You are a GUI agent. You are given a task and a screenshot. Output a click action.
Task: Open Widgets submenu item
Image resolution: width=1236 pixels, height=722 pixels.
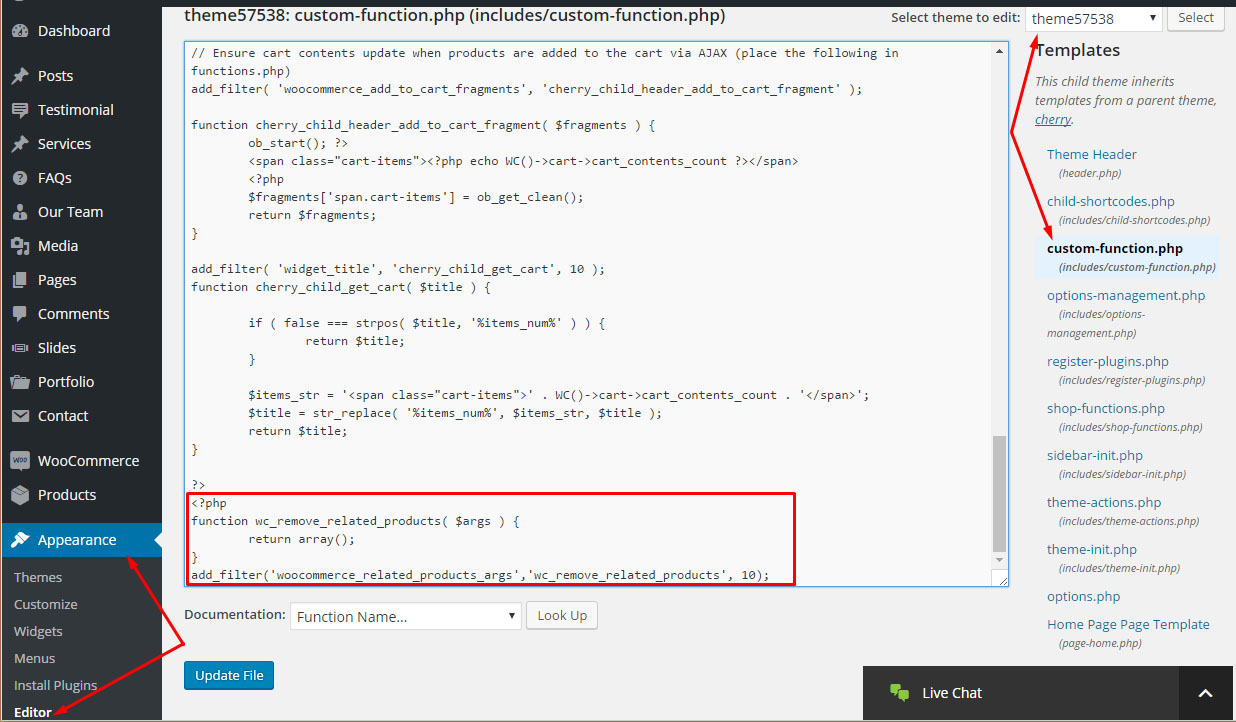click(38, 631)
